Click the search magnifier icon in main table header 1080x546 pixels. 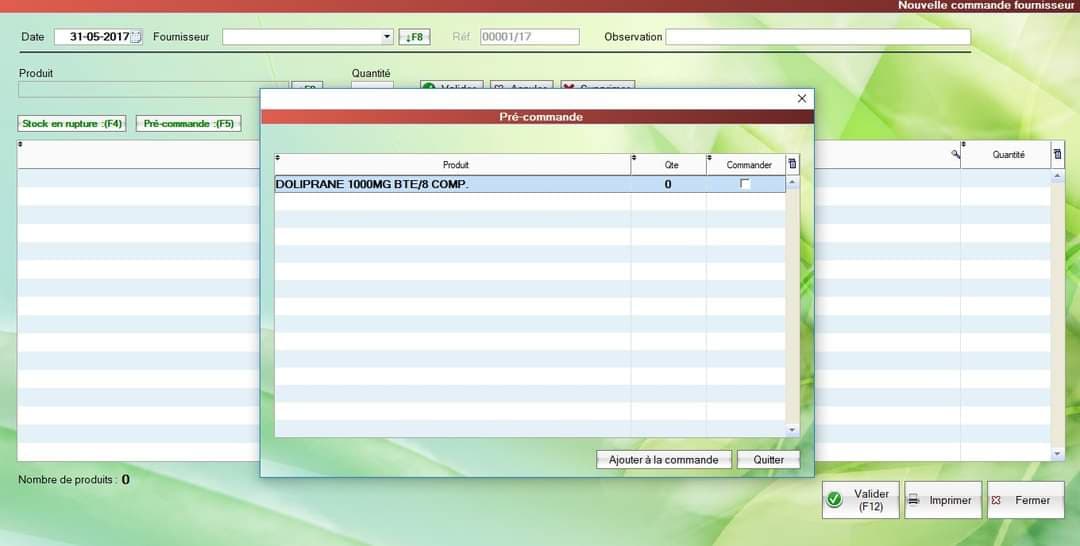955,154
